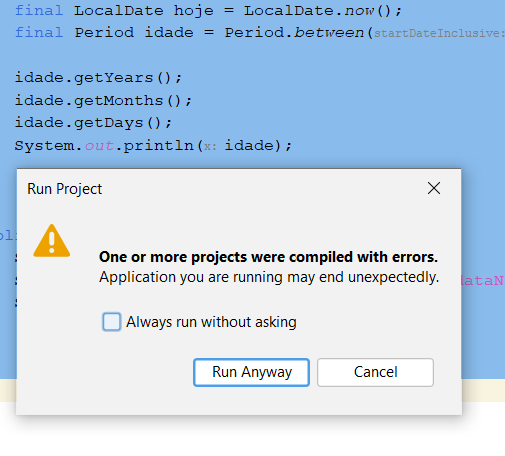Click the 'hoje' variable declaration
The width and height of the screenshot is (505, 456).
[193, 11]
